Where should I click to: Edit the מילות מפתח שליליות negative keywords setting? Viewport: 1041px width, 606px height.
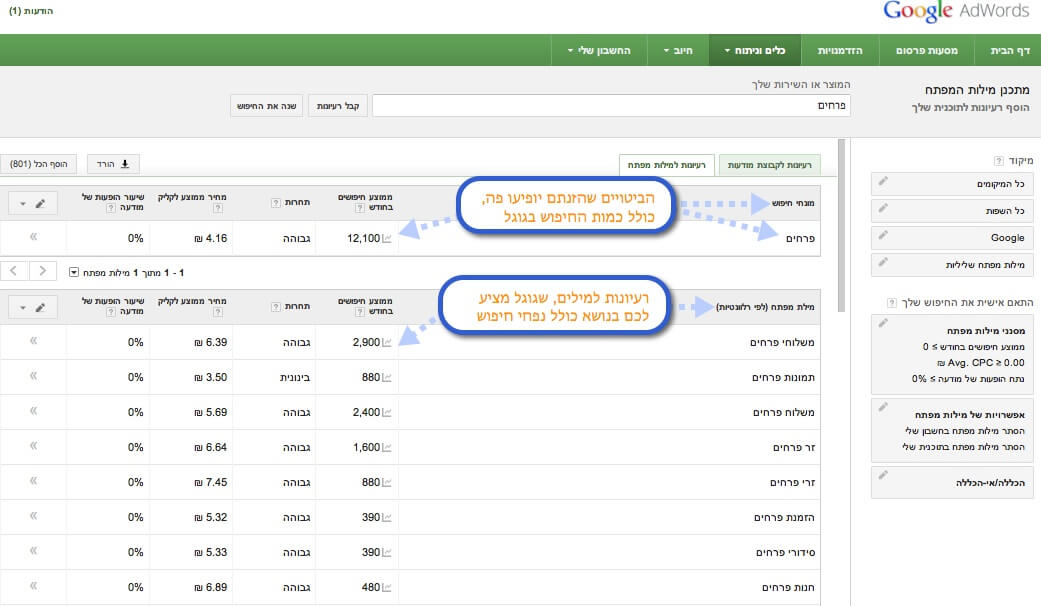point(881,262)
